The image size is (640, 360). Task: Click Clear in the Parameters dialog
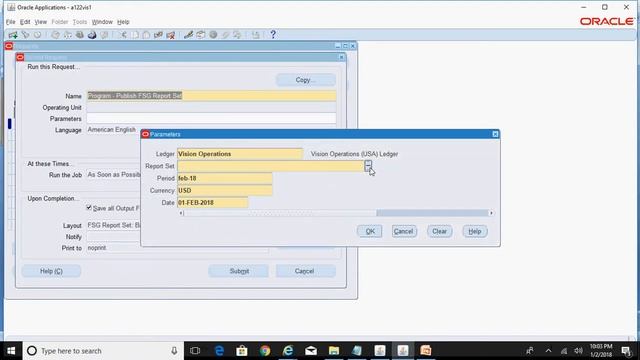pos(440,231)
